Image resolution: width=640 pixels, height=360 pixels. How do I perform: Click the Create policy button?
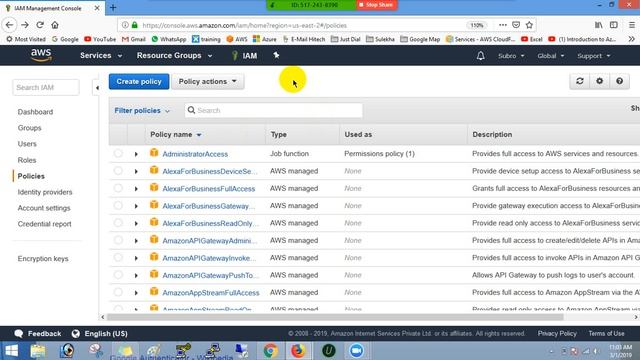(139, 81)
